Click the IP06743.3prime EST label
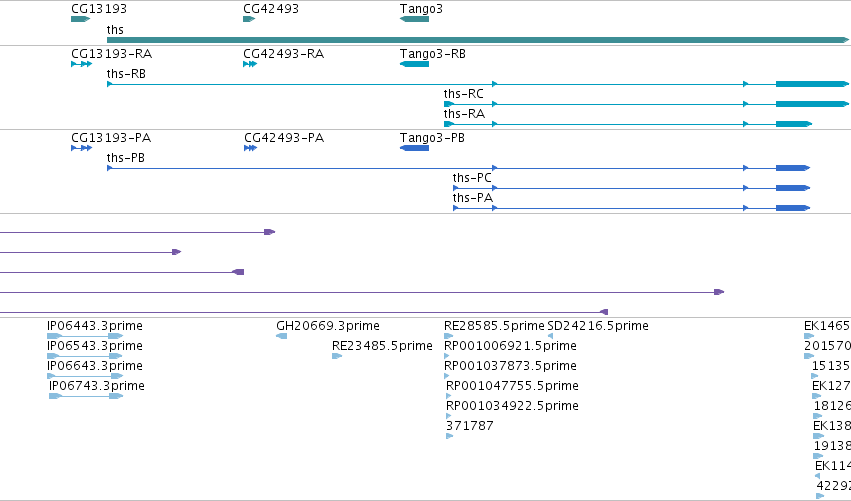 [97, 386]
